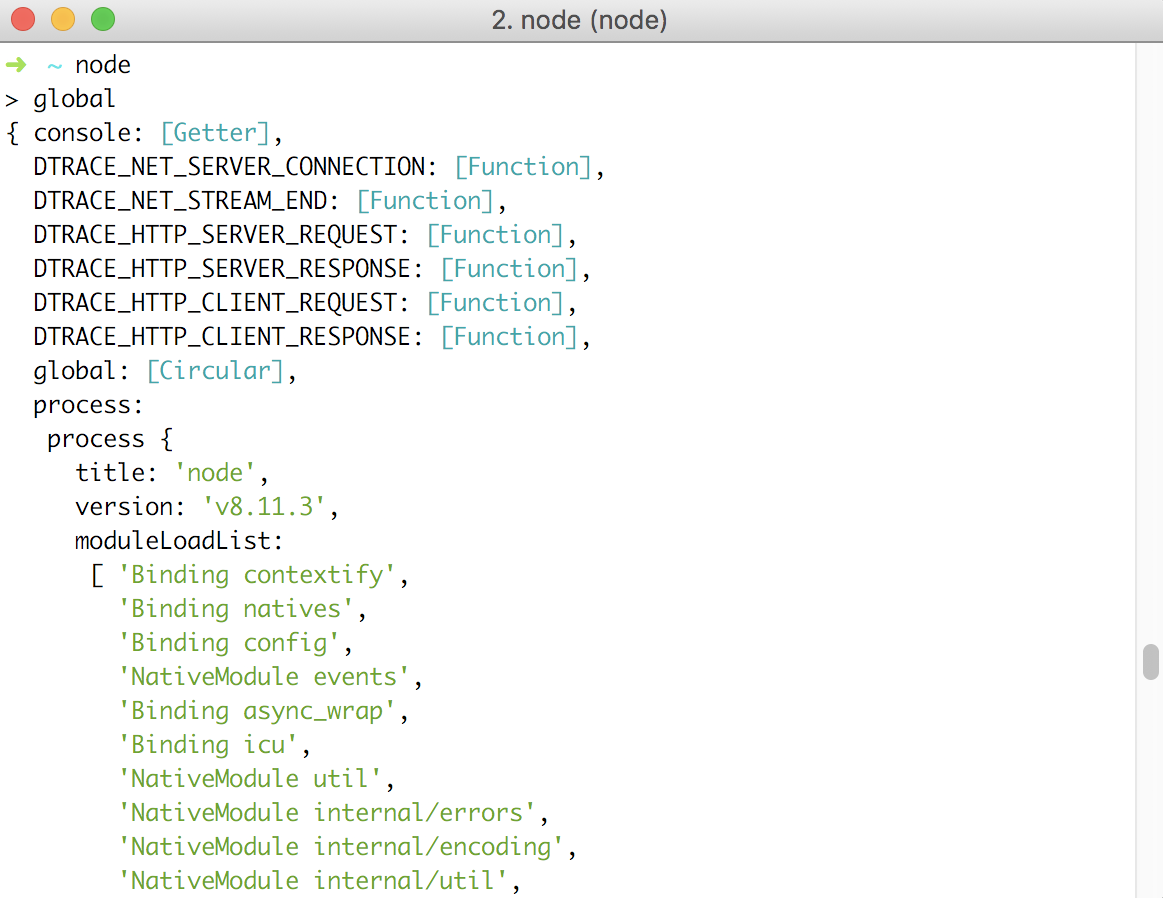Click the 'NativeModule internal/encoding' entry
The width and height of the screenshot is (1163, 898).
pos(341,847)
